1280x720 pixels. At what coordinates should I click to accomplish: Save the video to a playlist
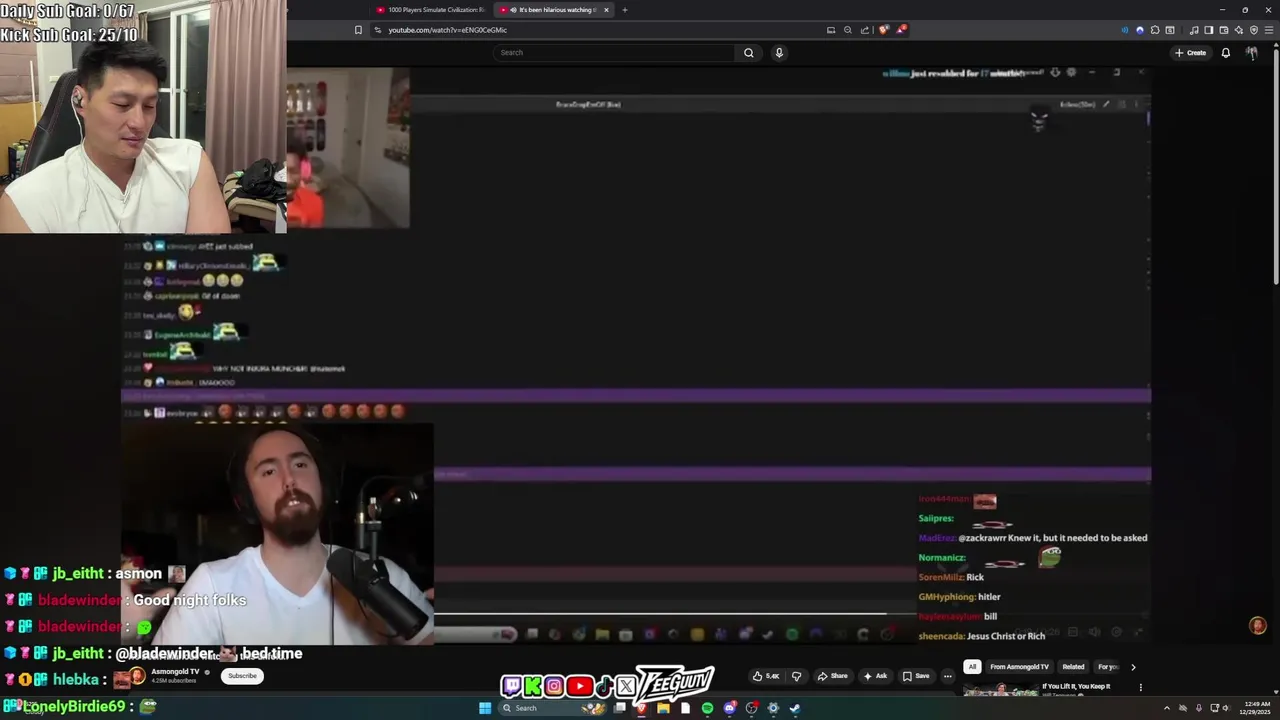coord(916,676)
